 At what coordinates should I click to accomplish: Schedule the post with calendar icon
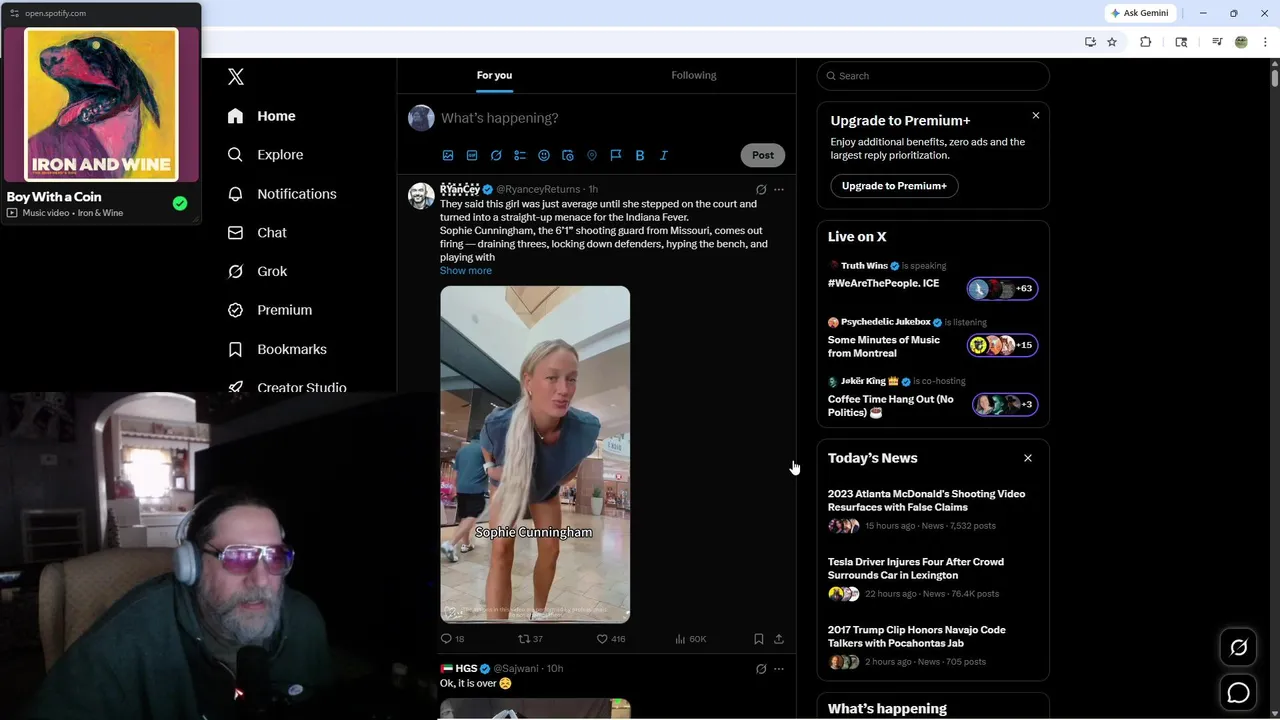[568, 155]
